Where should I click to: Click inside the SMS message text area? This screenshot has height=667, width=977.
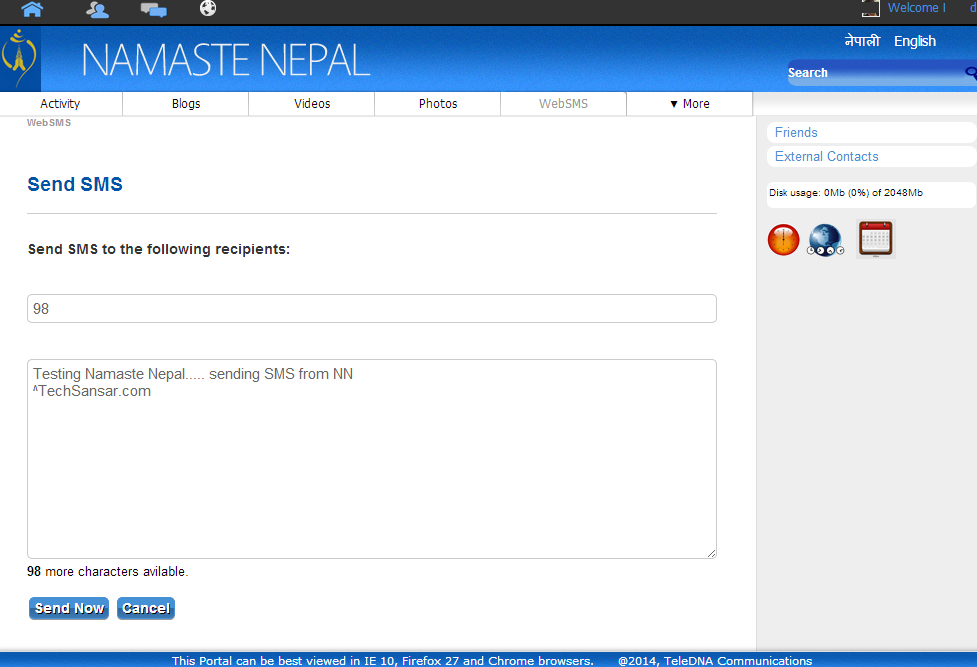point(372,459)
